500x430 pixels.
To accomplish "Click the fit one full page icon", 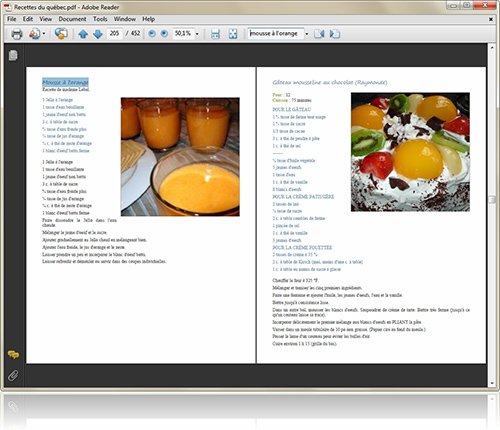I will [233, 34].
